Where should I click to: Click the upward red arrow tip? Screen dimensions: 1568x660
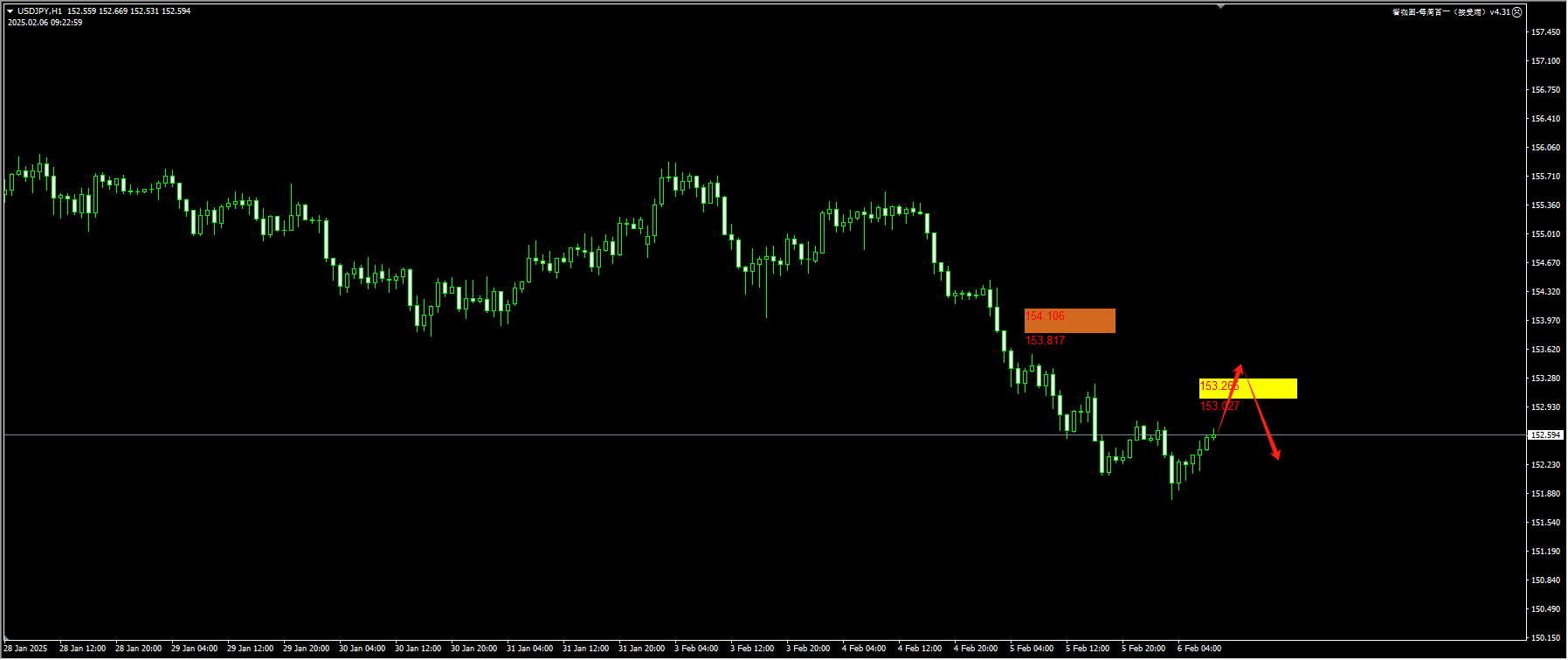1240,367
